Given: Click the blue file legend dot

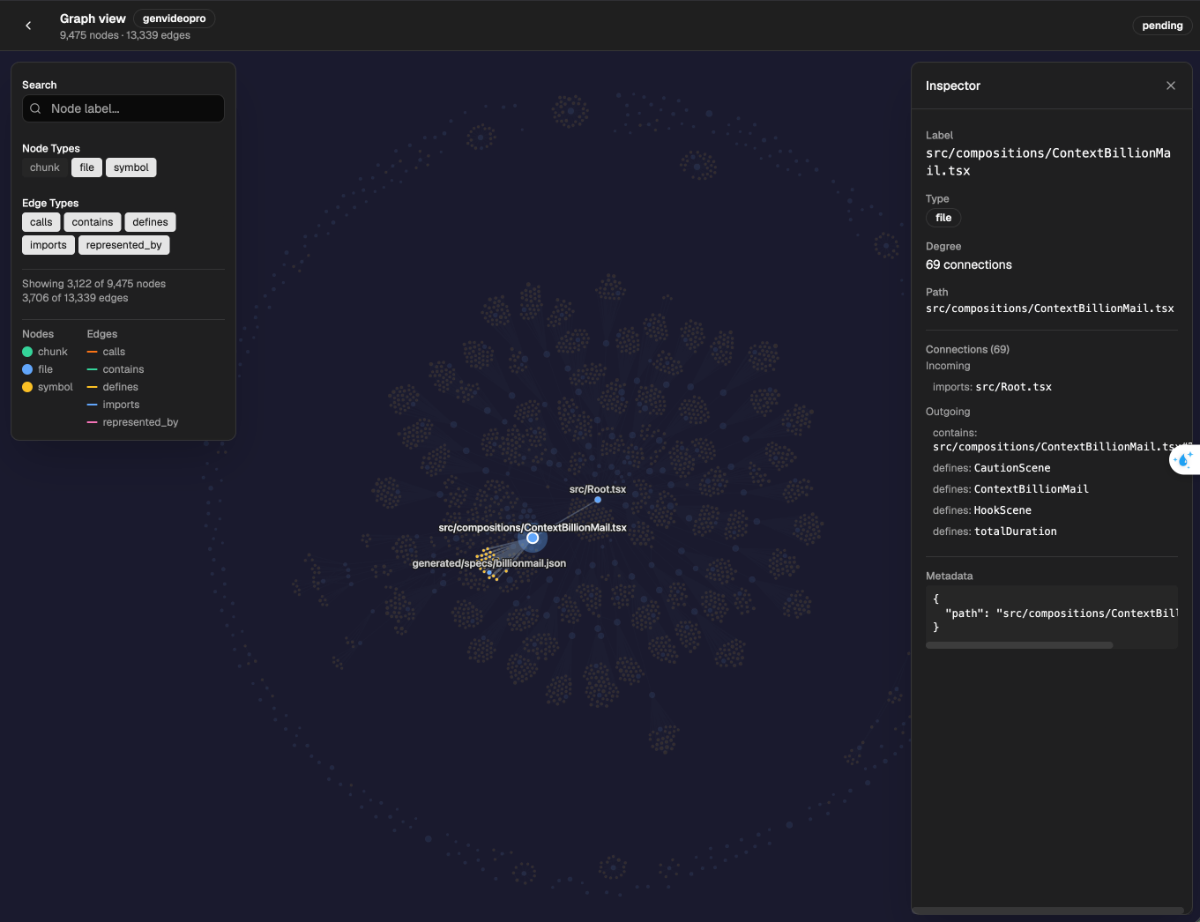Looking at the screenshot, I should (27, 369).
